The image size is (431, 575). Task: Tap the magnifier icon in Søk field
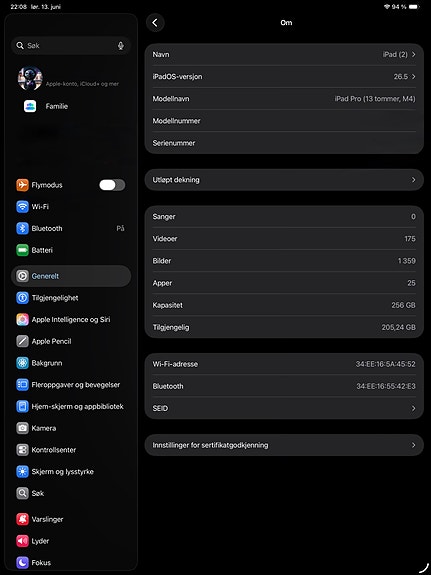[x=20, y=46]
